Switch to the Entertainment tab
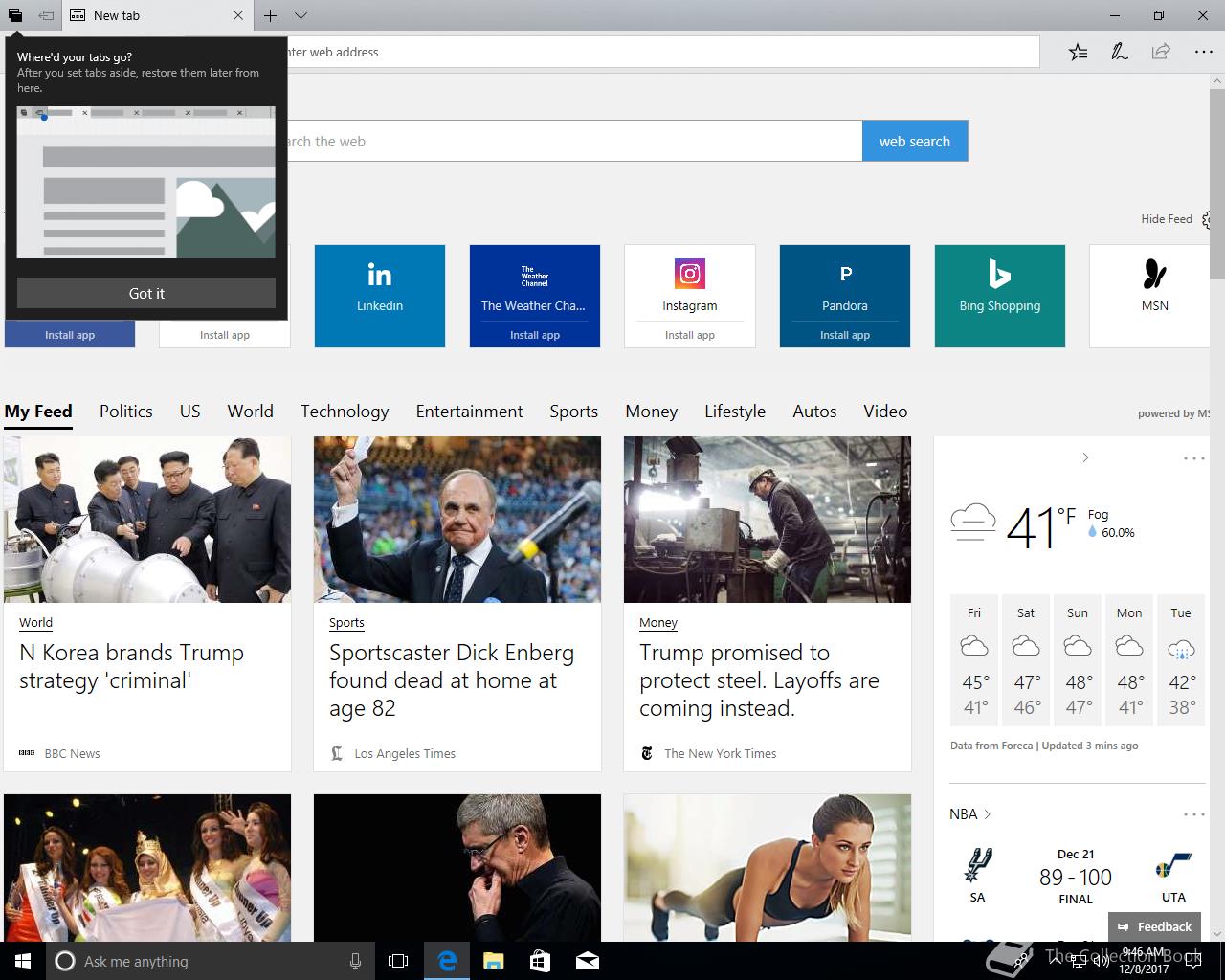1225x980 pixels. point(469,412)
